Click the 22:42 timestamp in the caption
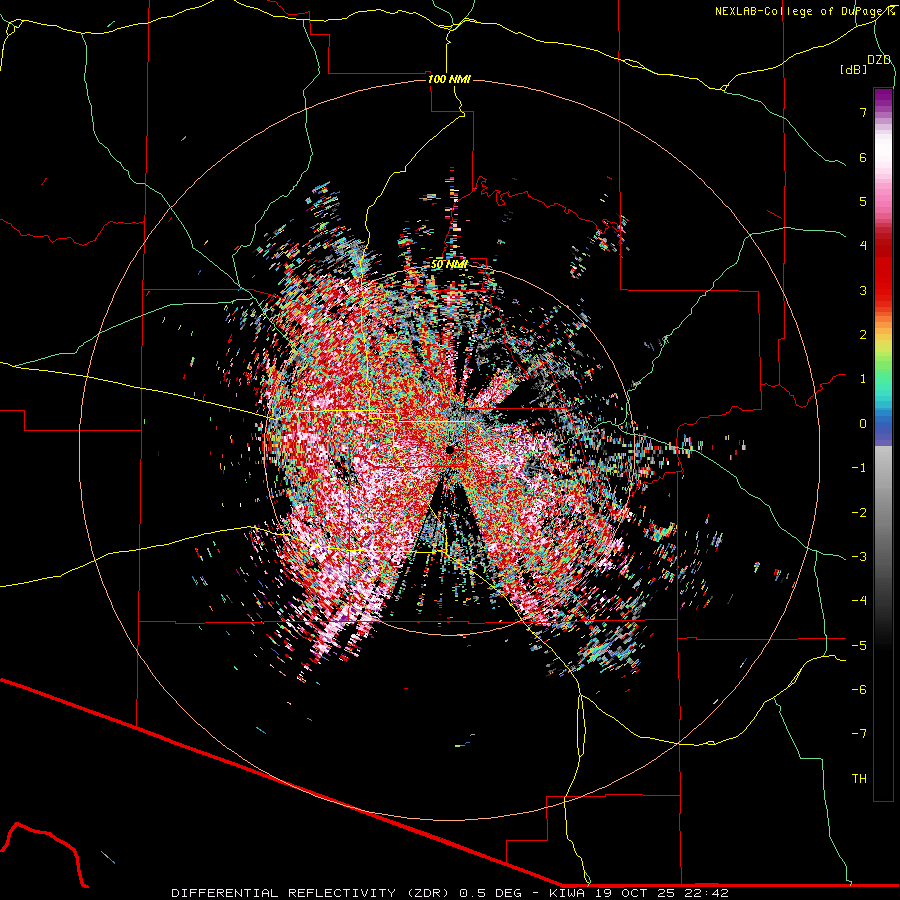The width and height of the screenshot is (900, 900). 707,893
